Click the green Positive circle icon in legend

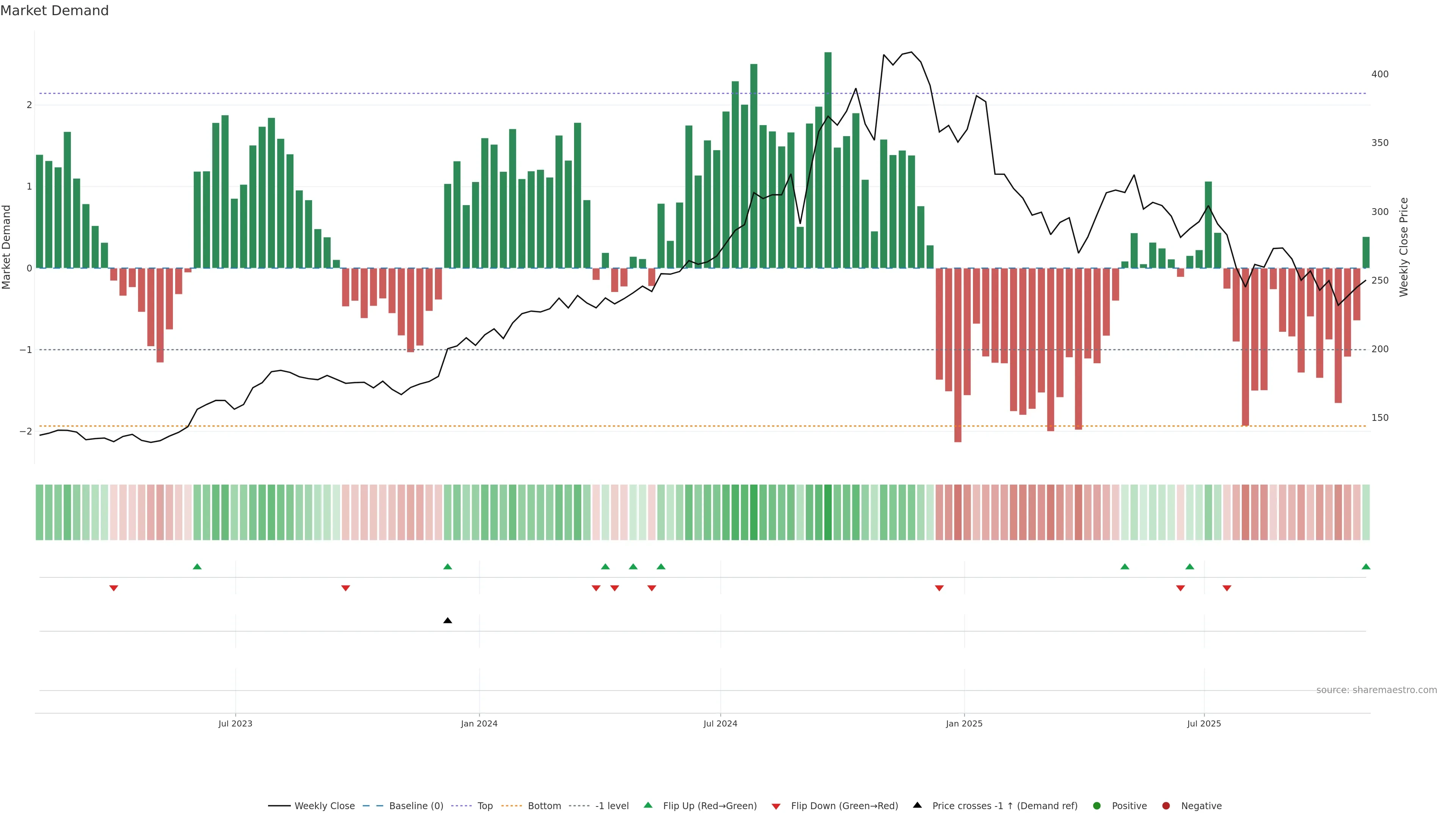tap(1097, 806)
